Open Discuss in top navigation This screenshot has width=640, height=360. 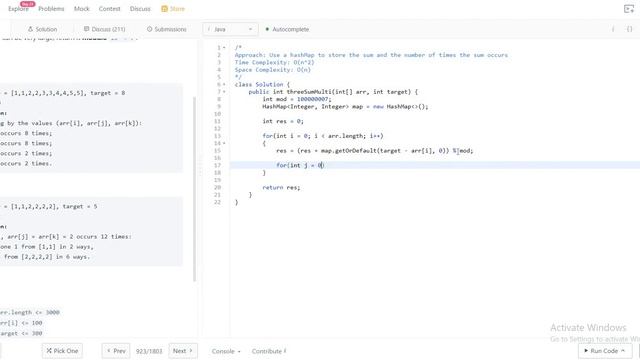point(140,9)
